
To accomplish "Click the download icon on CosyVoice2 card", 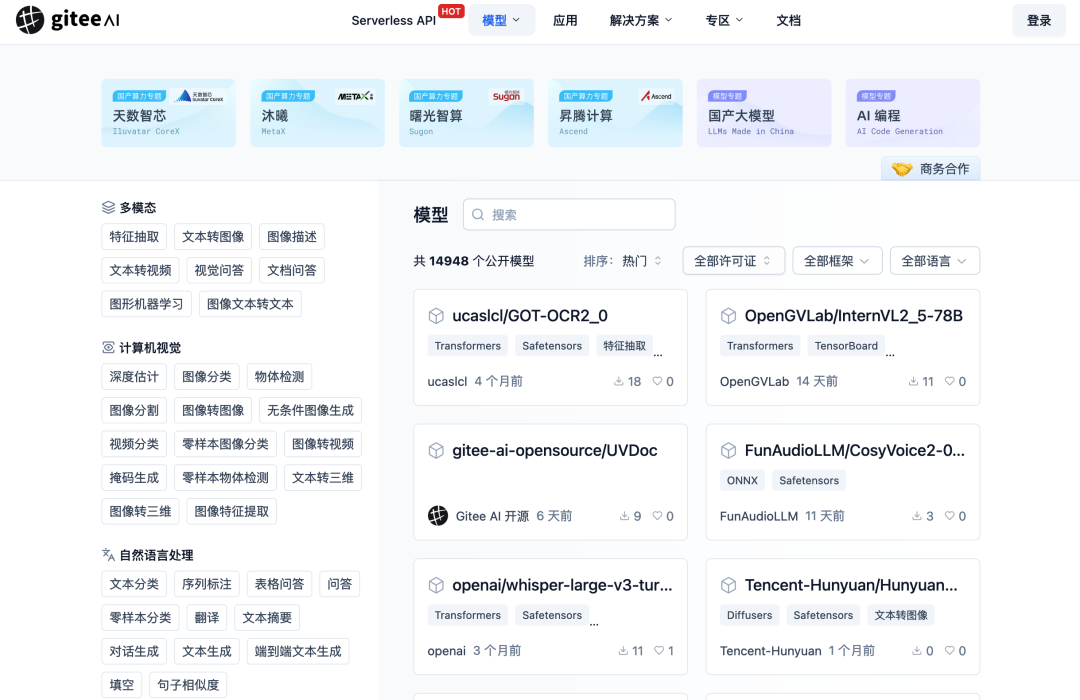I will click(918, 516).
